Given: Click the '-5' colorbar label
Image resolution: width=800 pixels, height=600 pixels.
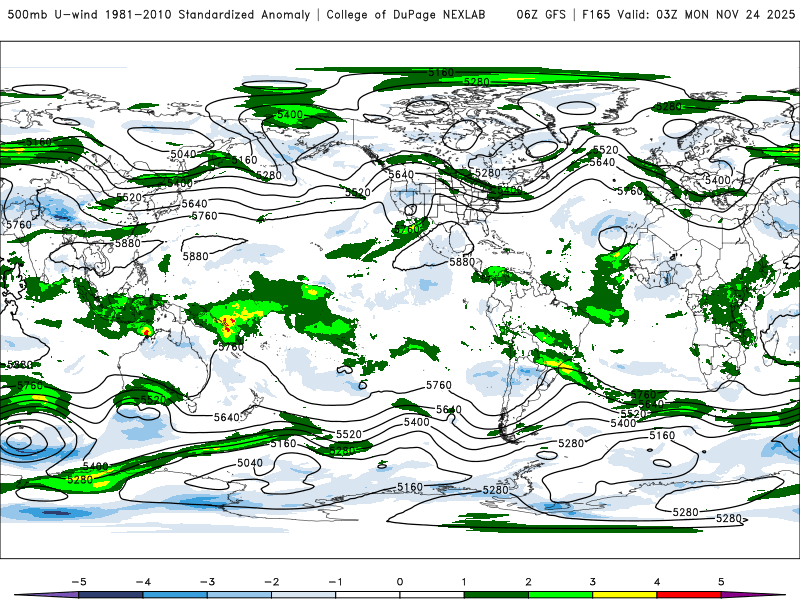Looking at the screenshot, I should (x=79, y=582).
